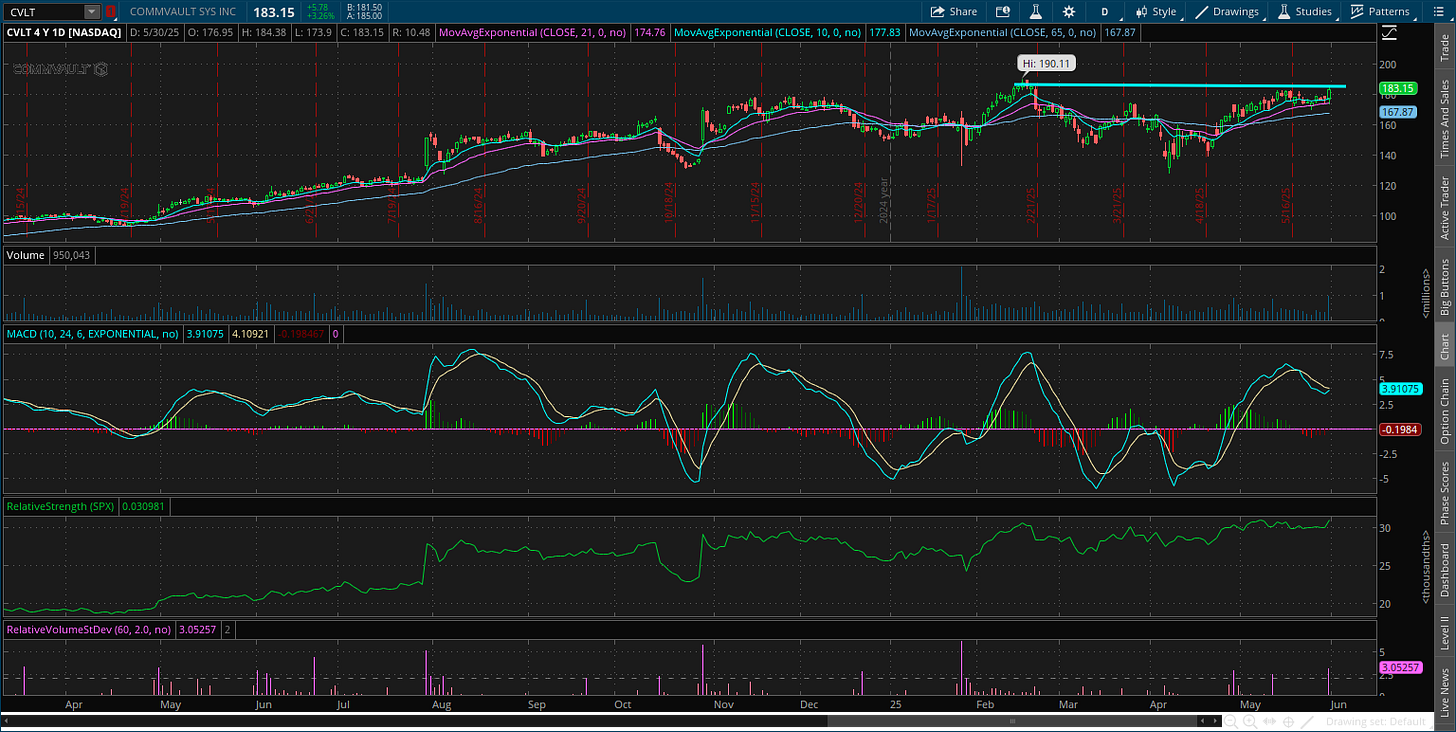
Task: Expand the Patterns menu
Action: coord(1379,12)
